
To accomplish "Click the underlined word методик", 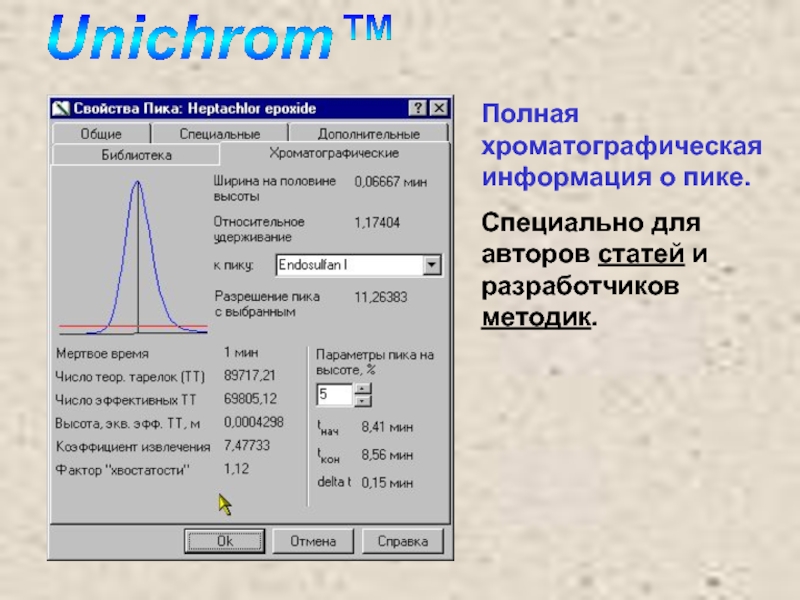I will (x=536, y=317).
